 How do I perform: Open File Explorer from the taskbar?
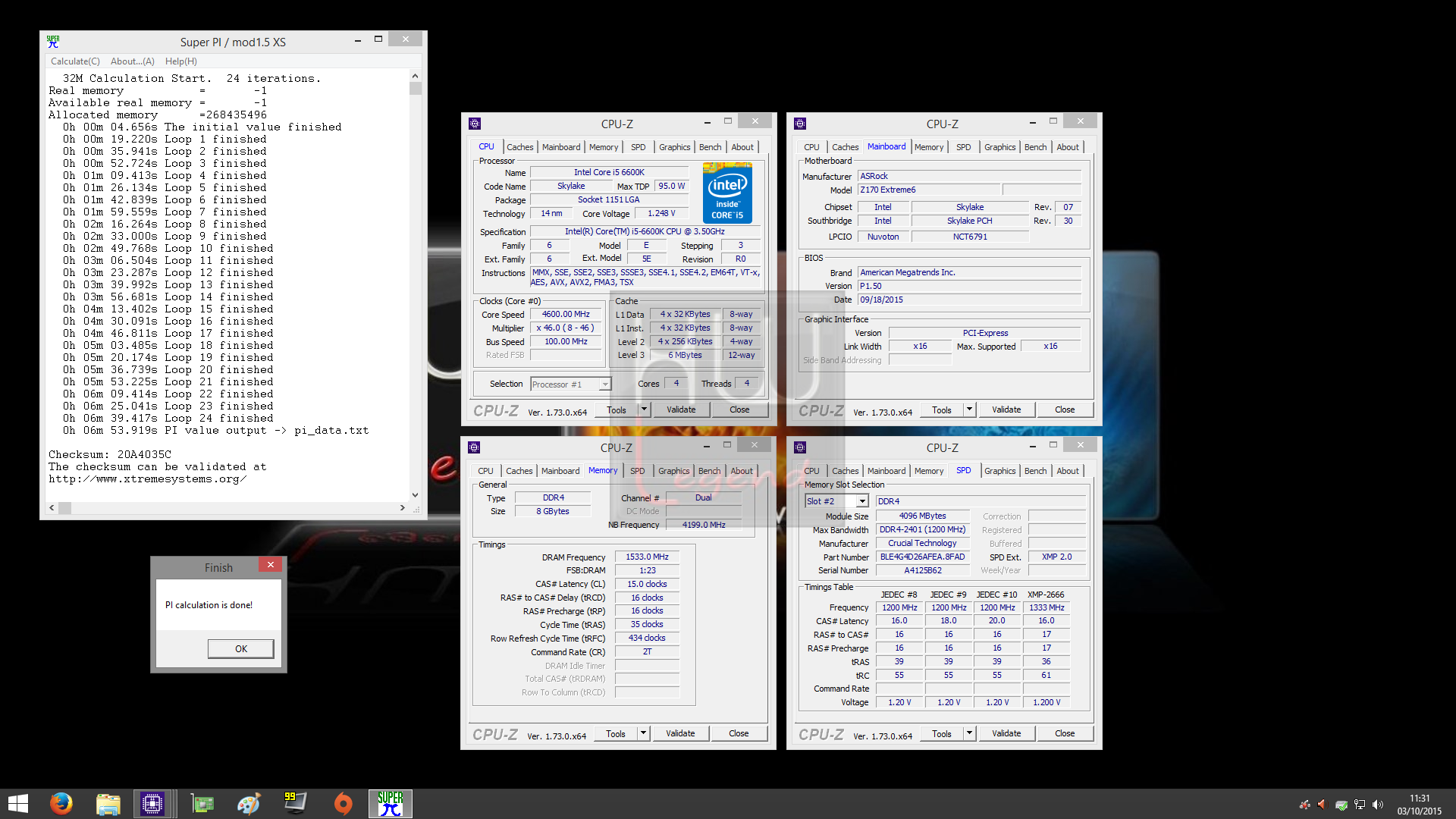[108, 804]
